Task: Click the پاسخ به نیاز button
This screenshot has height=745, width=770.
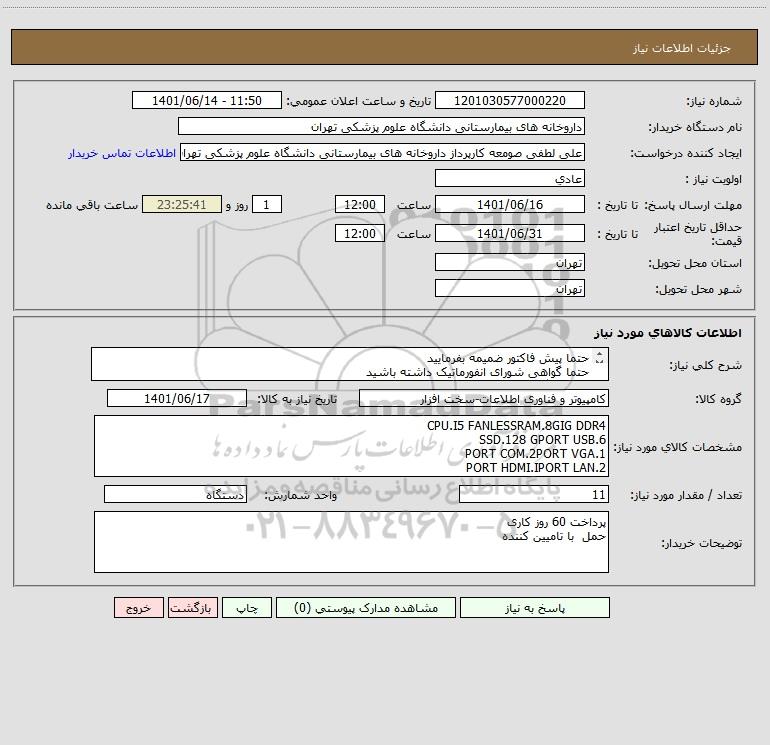Action: coord(535,607)
